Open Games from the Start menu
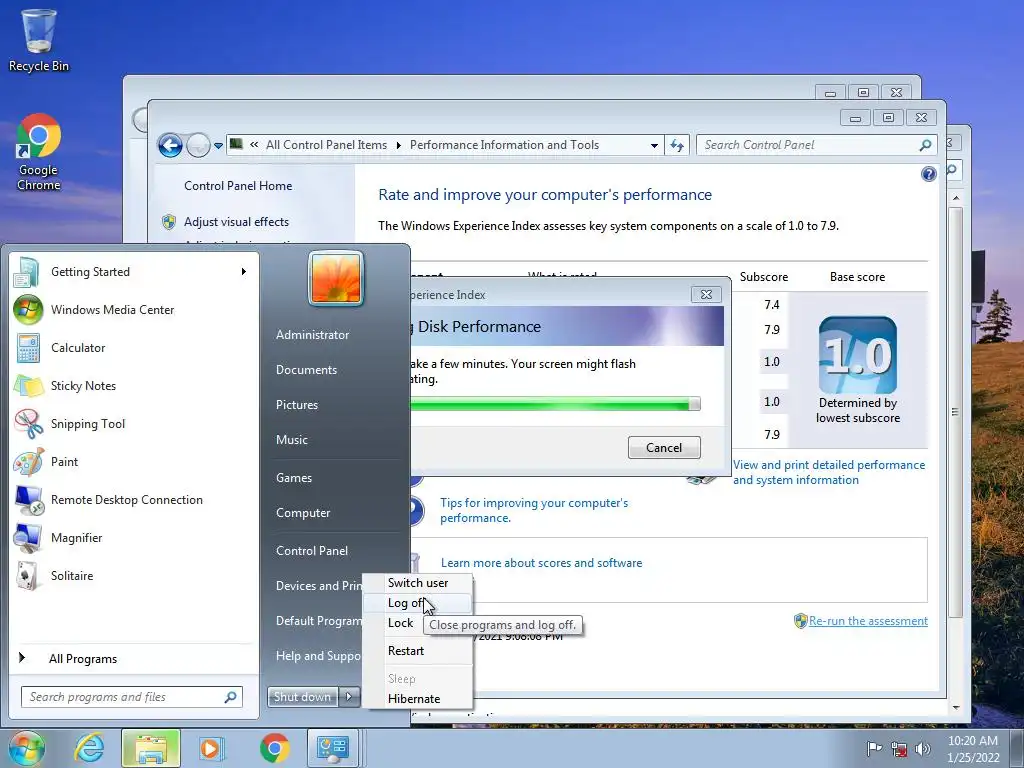This screenshot has width=1024, height=768. pyautogui.click(x=294, y=477)
